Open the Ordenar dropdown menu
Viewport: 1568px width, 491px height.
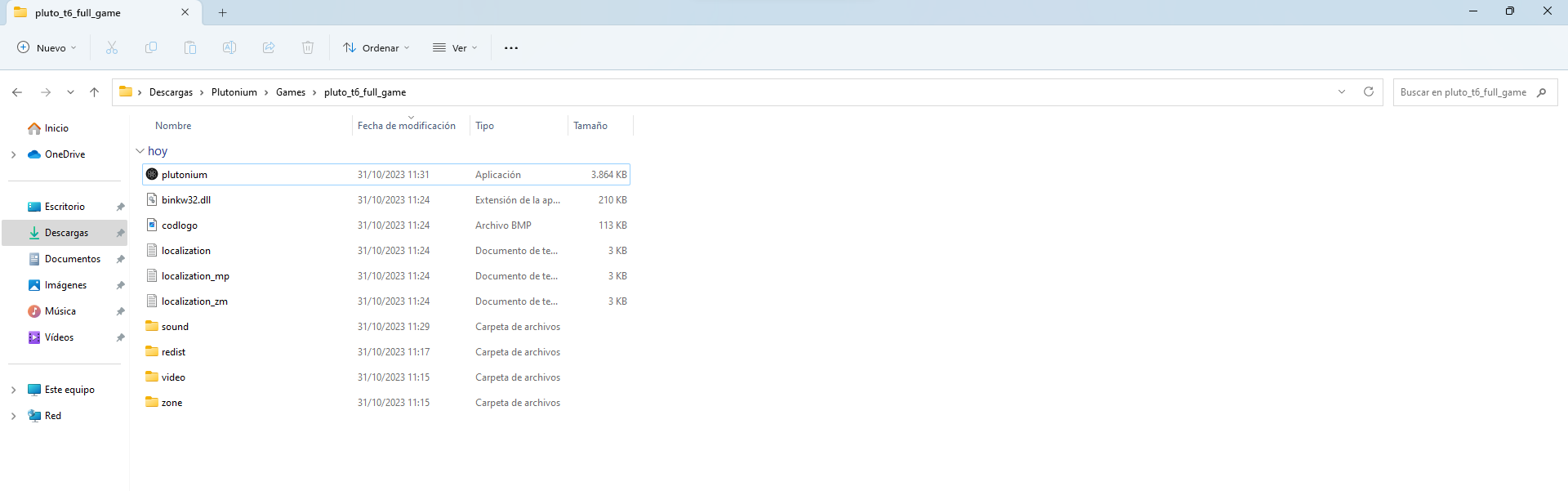tap(376, 48)
